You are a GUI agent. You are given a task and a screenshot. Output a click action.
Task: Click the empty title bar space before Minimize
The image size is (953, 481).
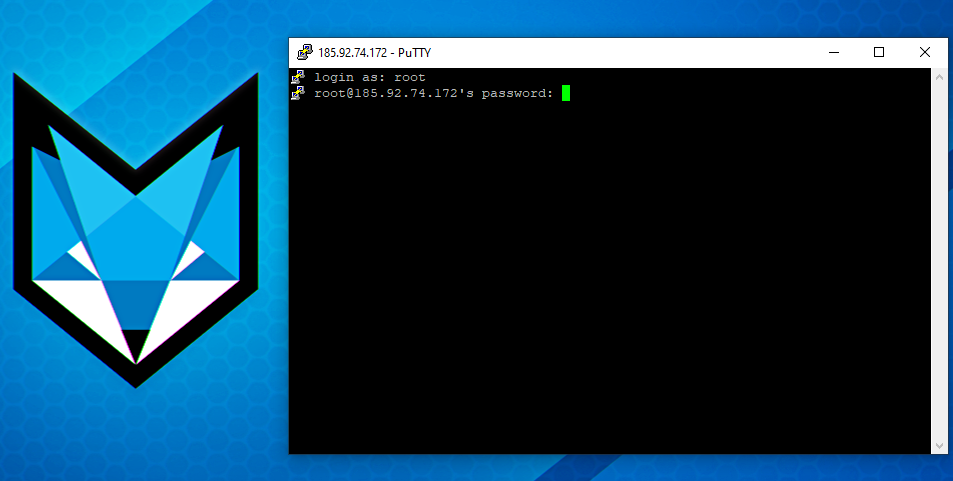(620, 53)
